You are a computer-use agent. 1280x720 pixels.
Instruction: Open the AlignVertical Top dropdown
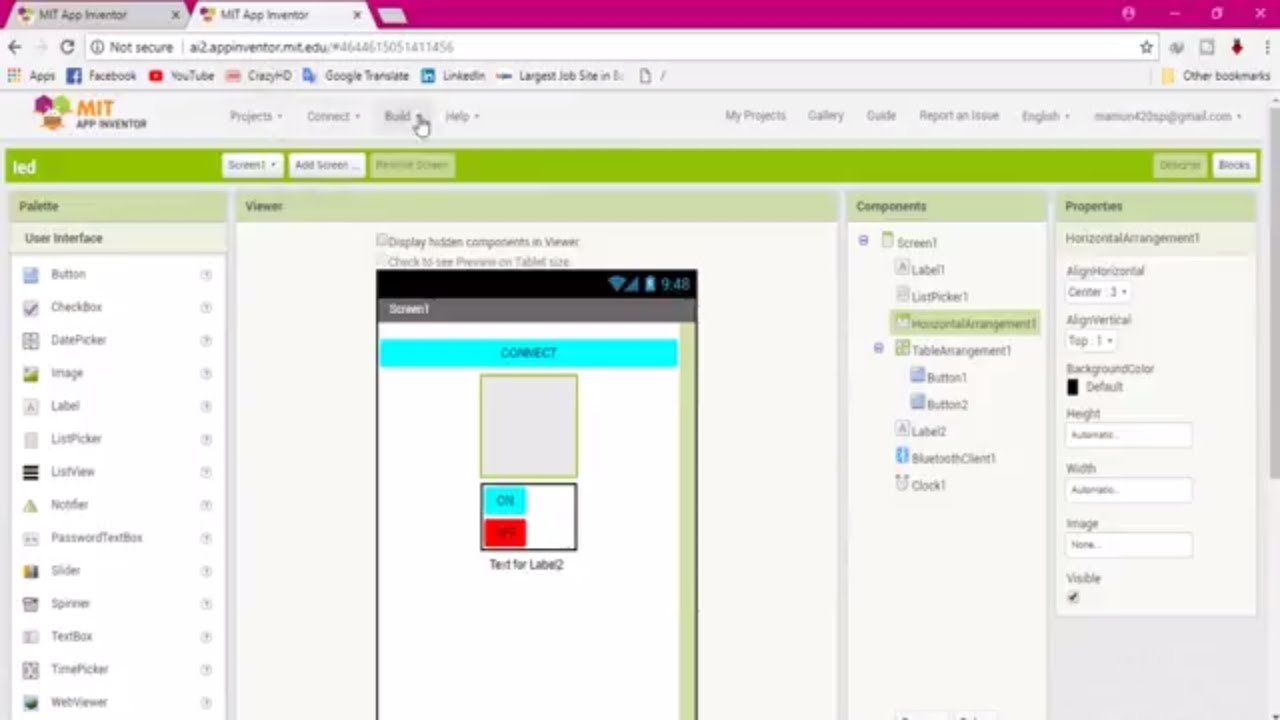pyautogui.click(x=1090, y=341)
